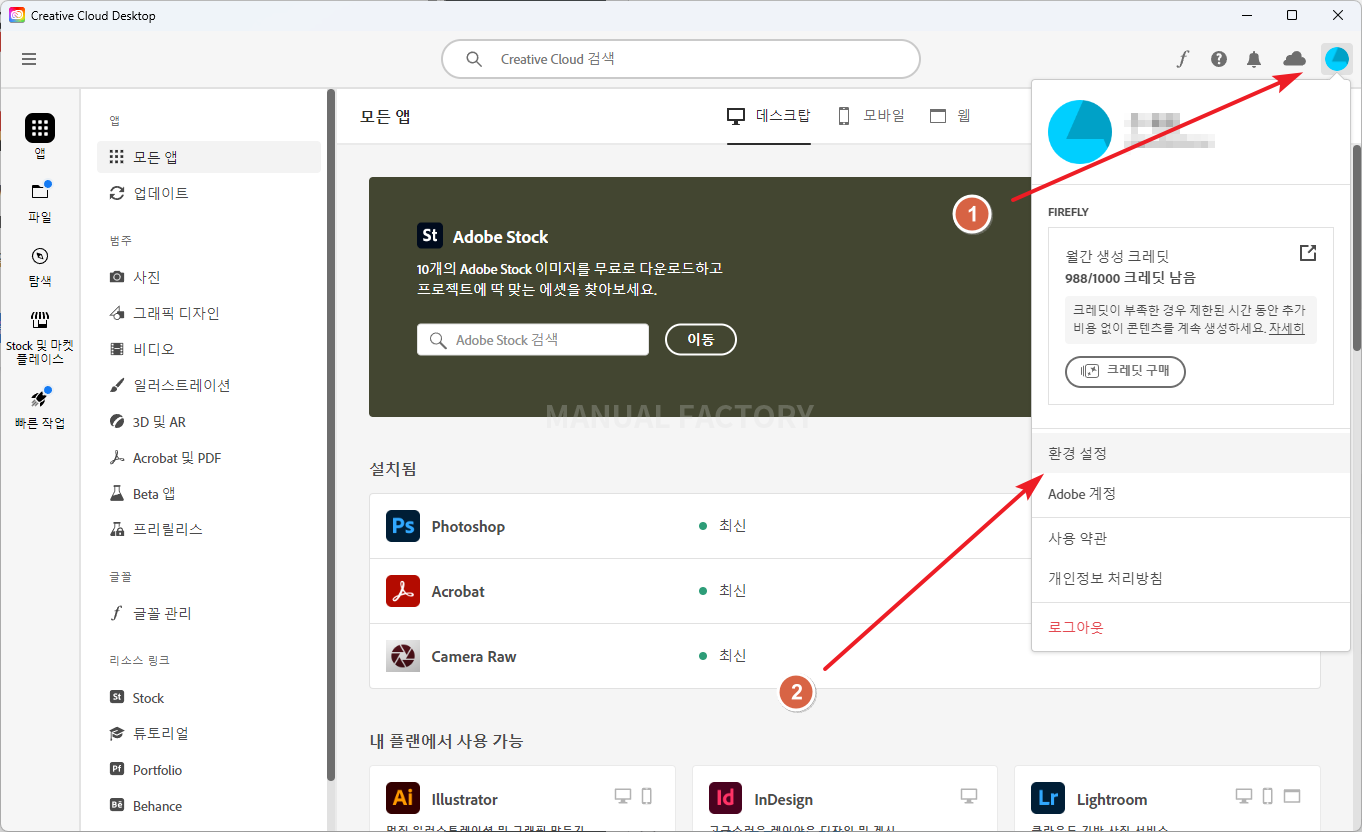Open 탐색 compass icon in left rail
The width and height of the screenshot is (1362, 832).
(40, 256)
